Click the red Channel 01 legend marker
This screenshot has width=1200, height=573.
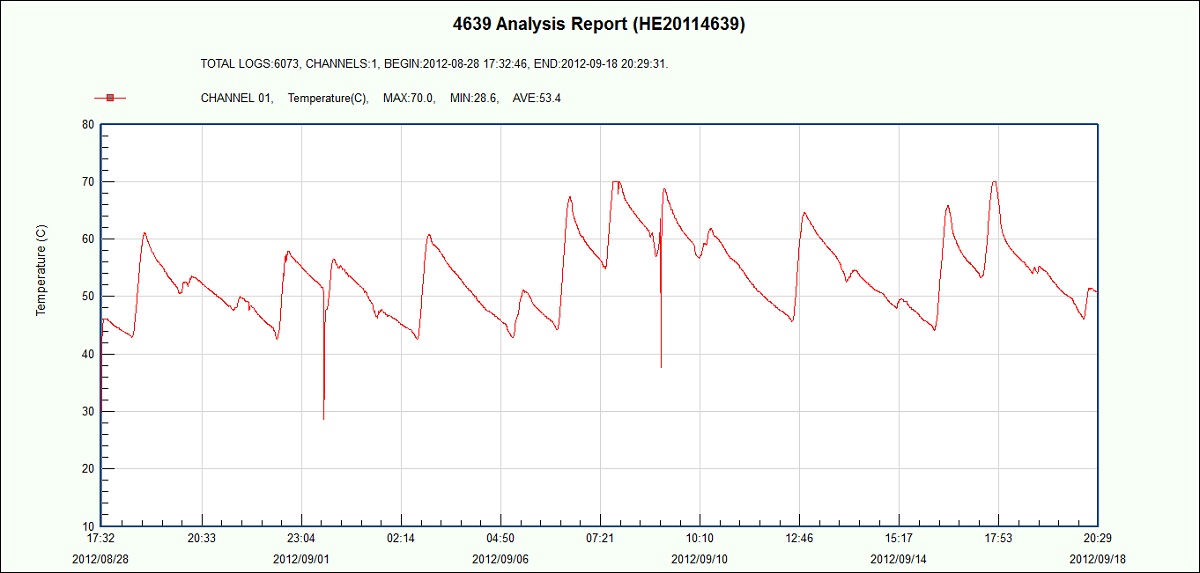110,98
